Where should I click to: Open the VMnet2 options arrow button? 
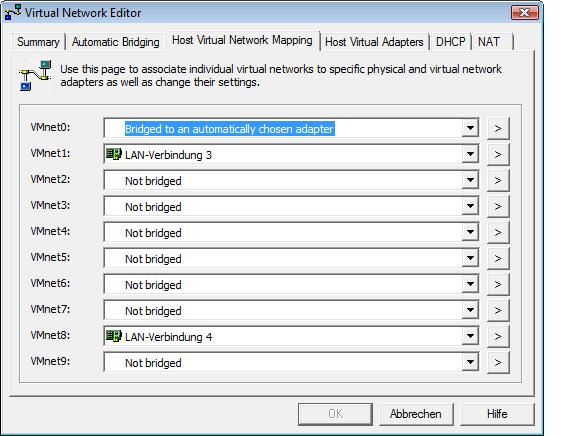(x=498, y=180)
